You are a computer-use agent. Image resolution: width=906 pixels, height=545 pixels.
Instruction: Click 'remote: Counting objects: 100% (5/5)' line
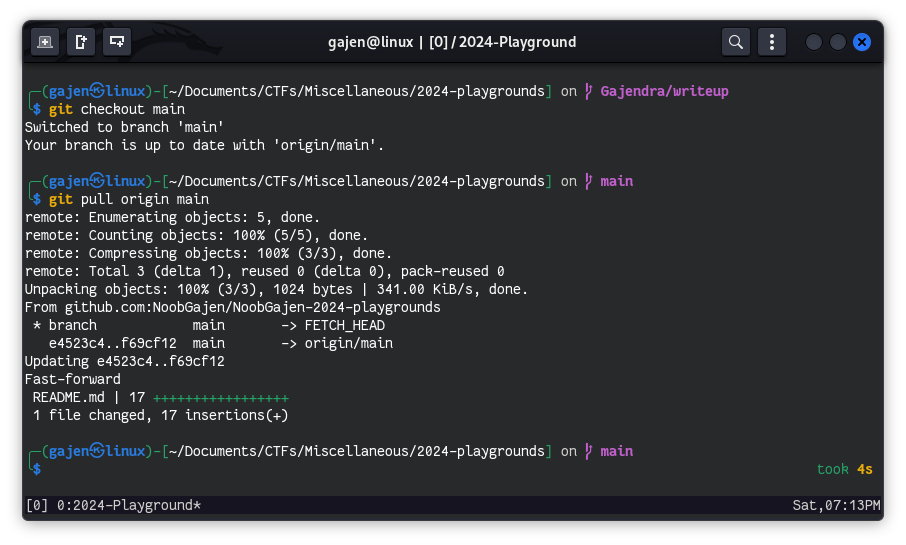(196, 235)
